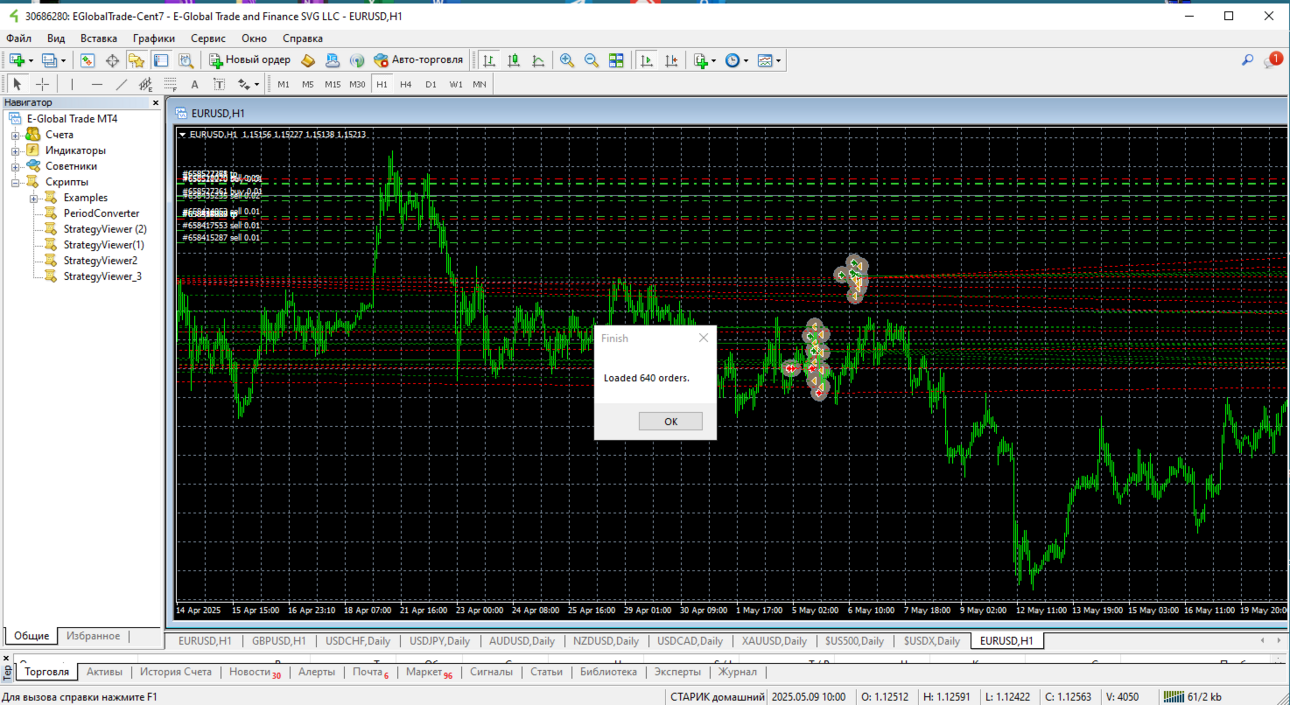Image resolution: width=1290 pixels, height=705 pixels.
Task: Open the Сервис menu
Action: [x=208, y=38]
